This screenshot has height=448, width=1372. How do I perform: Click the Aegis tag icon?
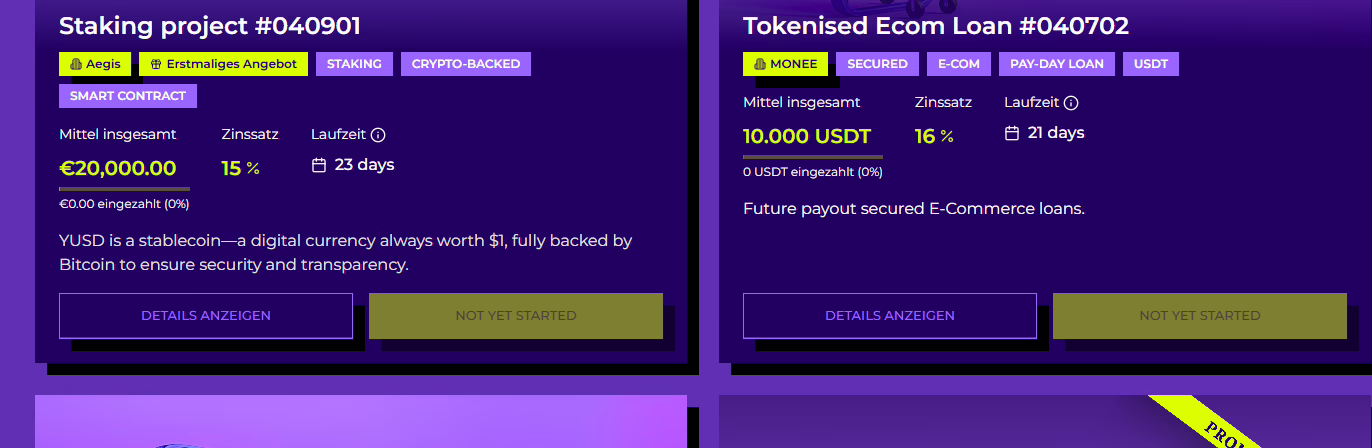pos(76,64)
